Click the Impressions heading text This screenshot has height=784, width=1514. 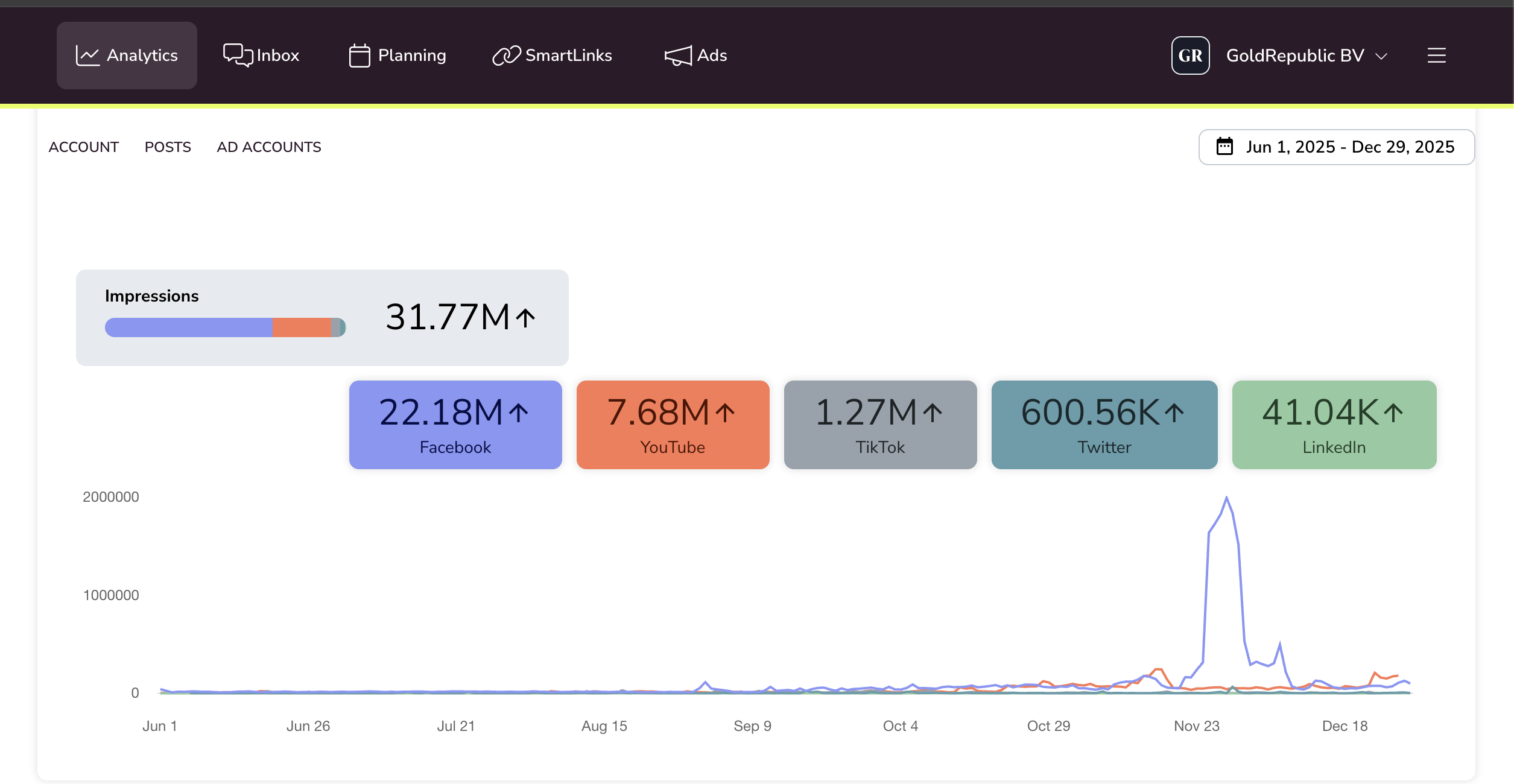pyautogui.click(x=151, y=296)
